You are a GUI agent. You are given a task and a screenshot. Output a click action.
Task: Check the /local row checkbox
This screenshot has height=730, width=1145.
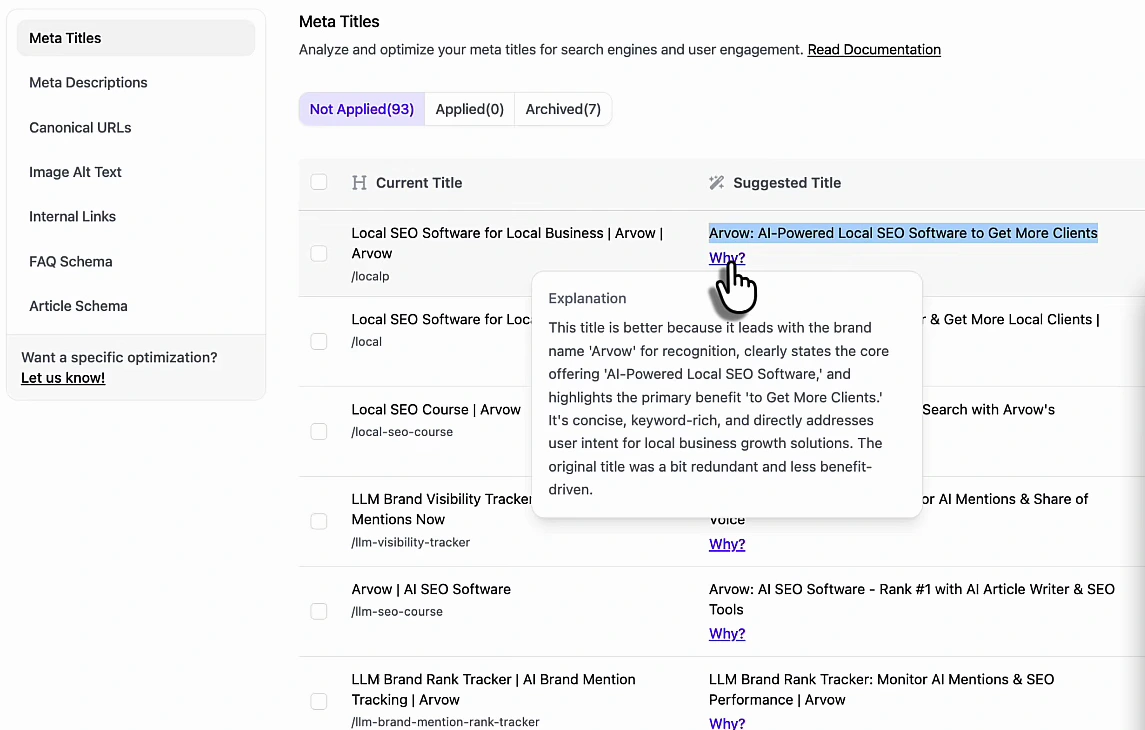[x=319, y=341]
